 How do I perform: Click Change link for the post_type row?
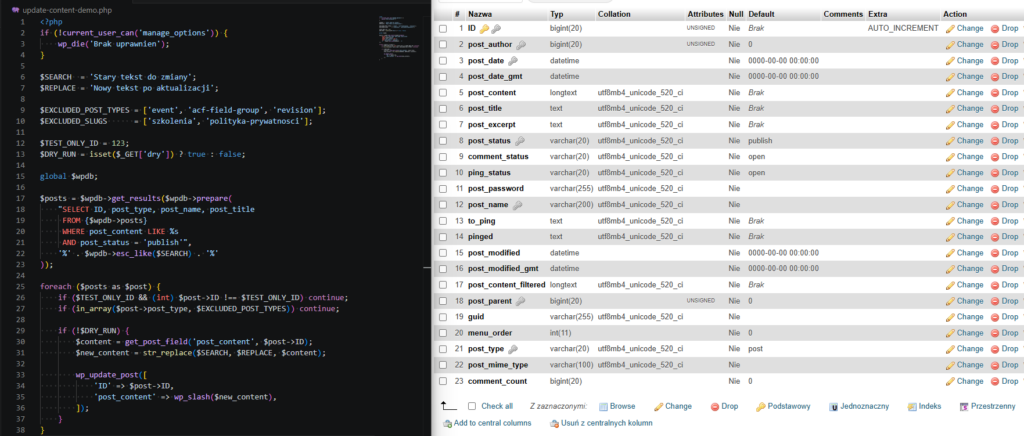970,349
